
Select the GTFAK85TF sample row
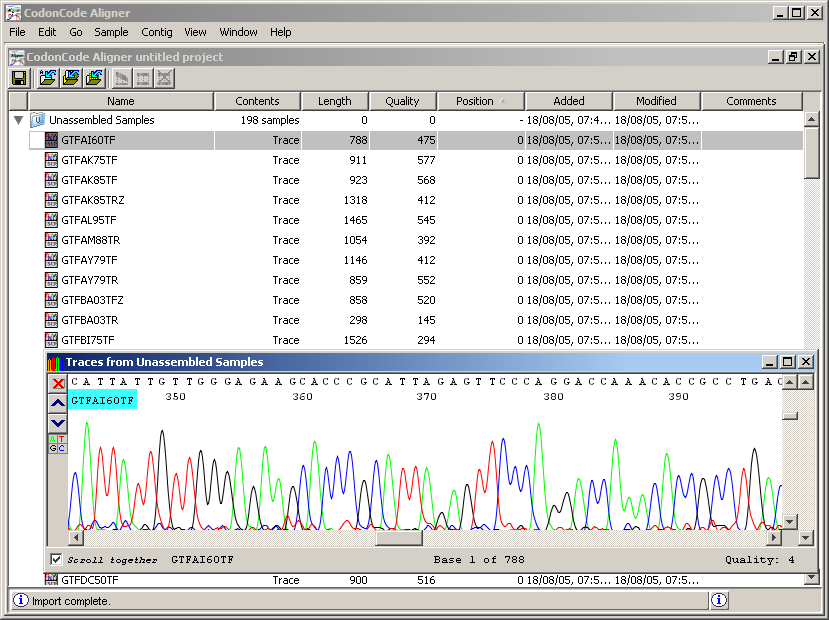416,180
